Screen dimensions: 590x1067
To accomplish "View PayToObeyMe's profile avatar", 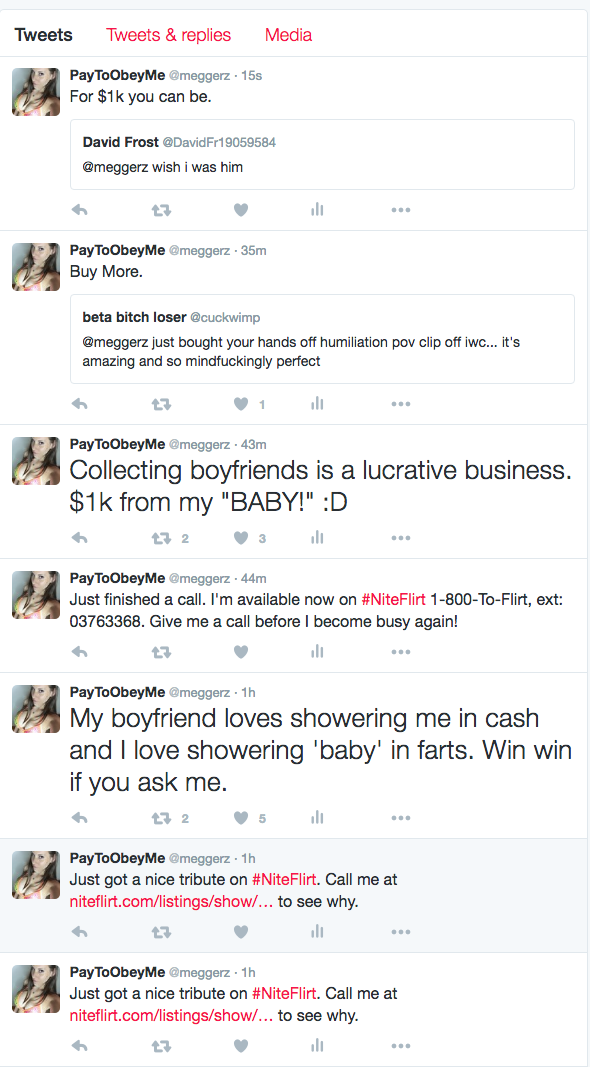I will [35, 92].
